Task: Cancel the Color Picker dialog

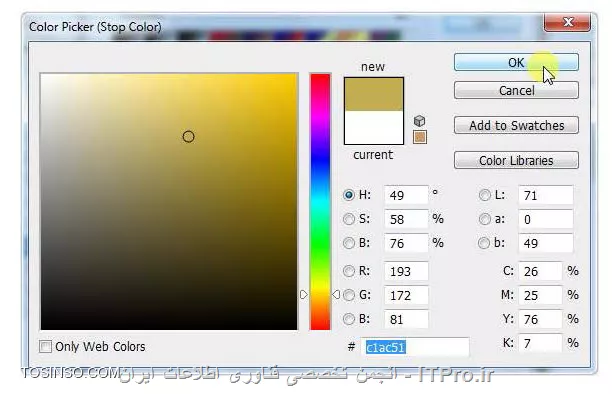Action: point(516,91)
